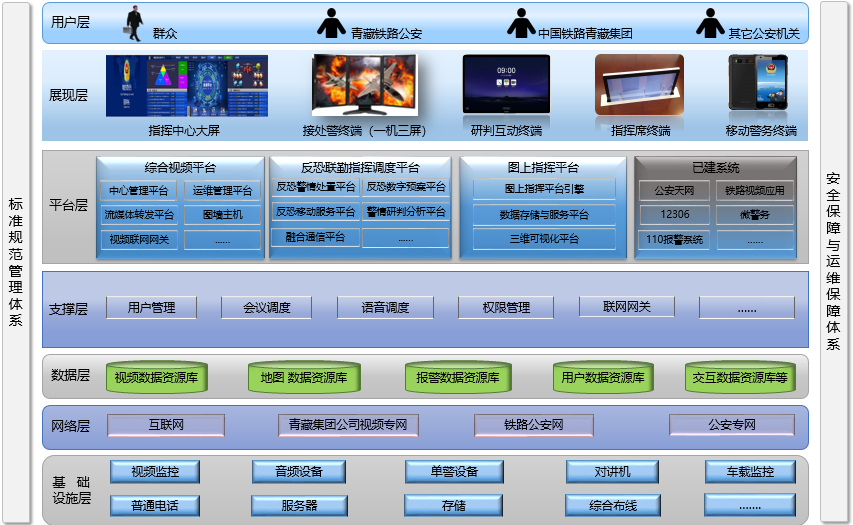Select the 视频监控 infrastructure box
Image resolution: width=853 pixels, height=525 pixels.
click(x=154, y=471)
